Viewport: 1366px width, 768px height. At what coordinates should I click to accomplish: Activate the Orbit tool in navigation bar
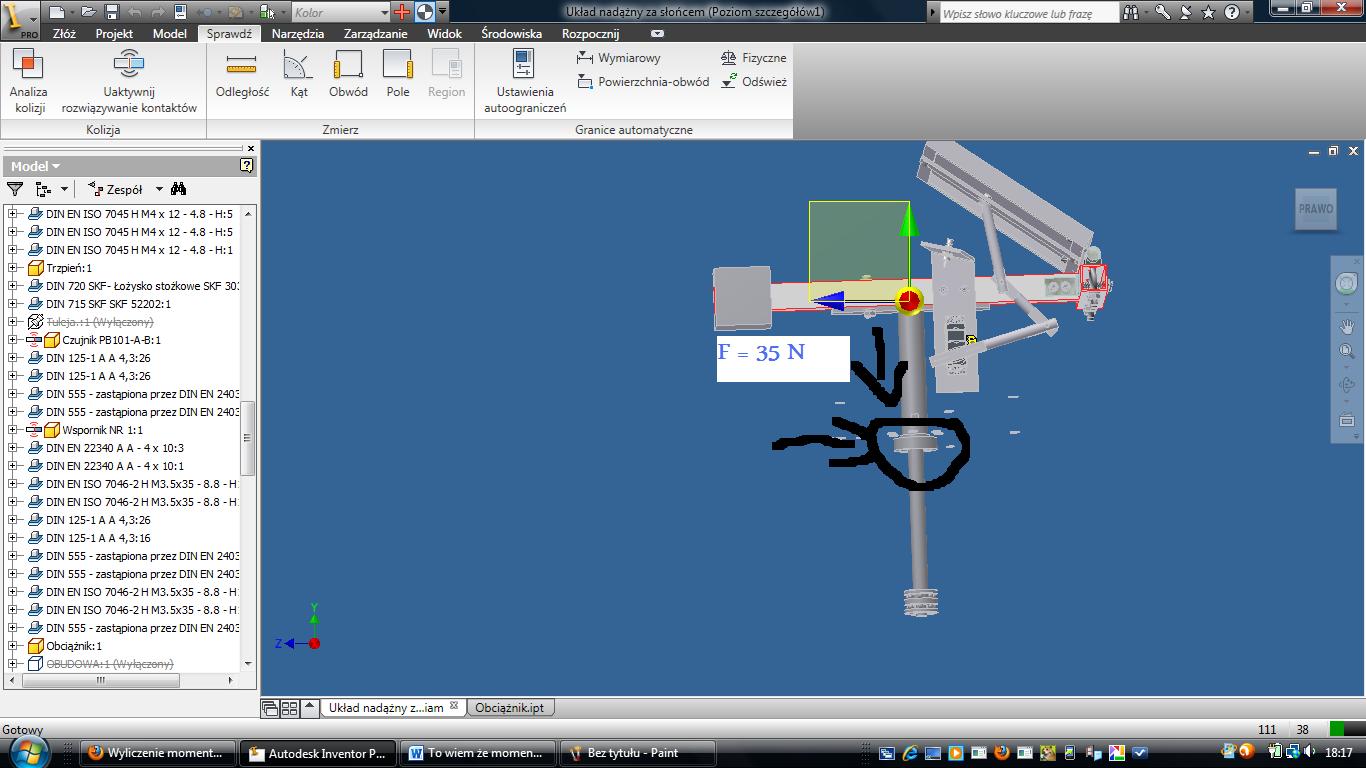pos(1347,385)
